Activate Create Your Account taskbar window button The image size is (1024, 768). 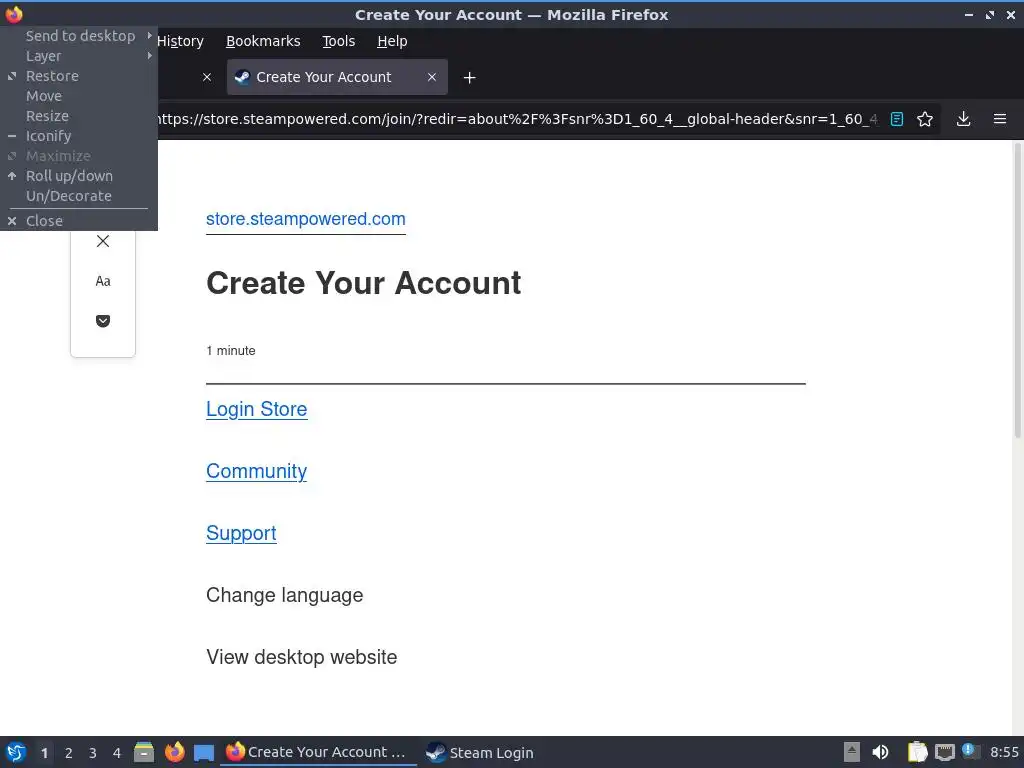[x=319, y=752]
